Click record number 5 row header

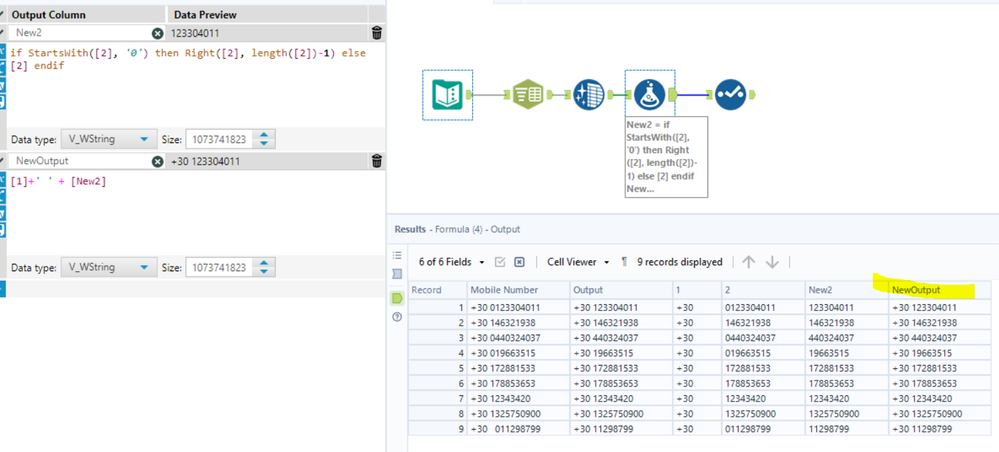(x=438, y=368)
